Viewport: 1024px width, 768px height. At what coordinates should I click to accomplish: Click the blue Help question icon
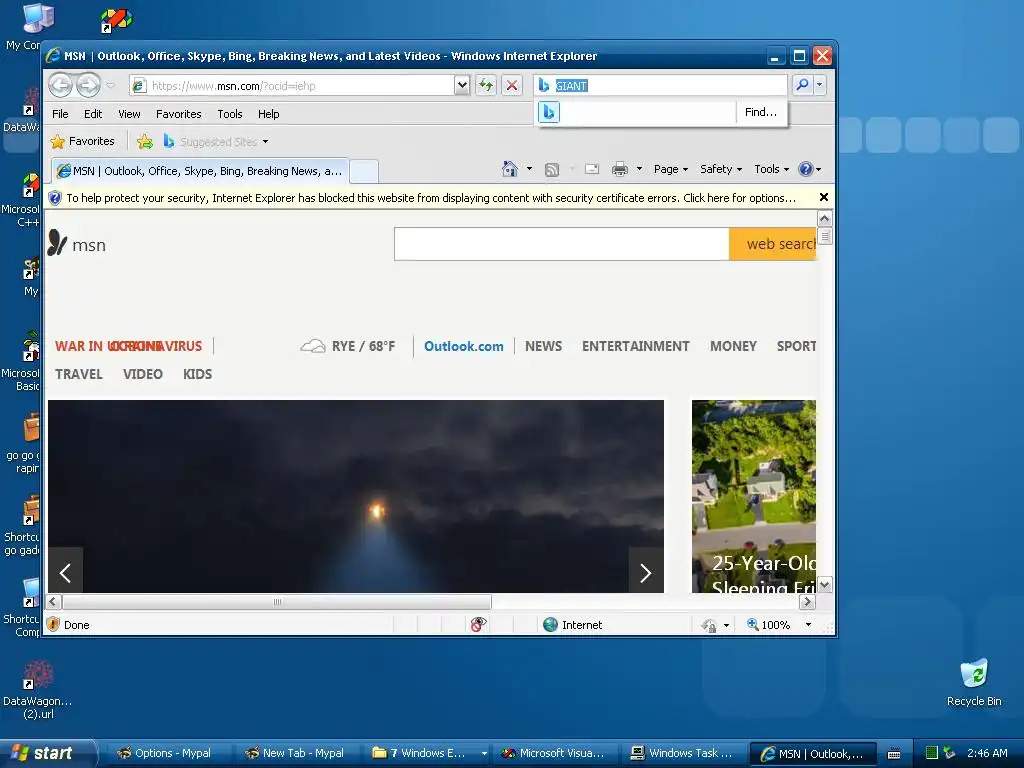[x=806, y=169]
